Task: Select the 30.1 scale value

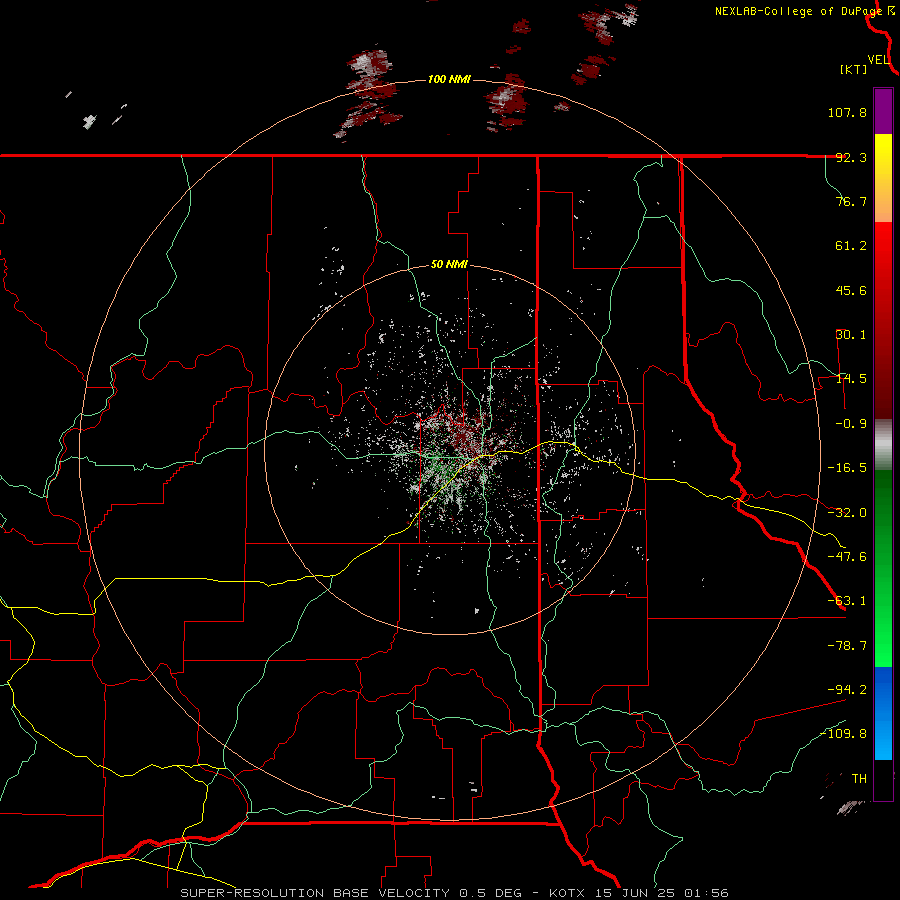Action: (x=851, y=335)
